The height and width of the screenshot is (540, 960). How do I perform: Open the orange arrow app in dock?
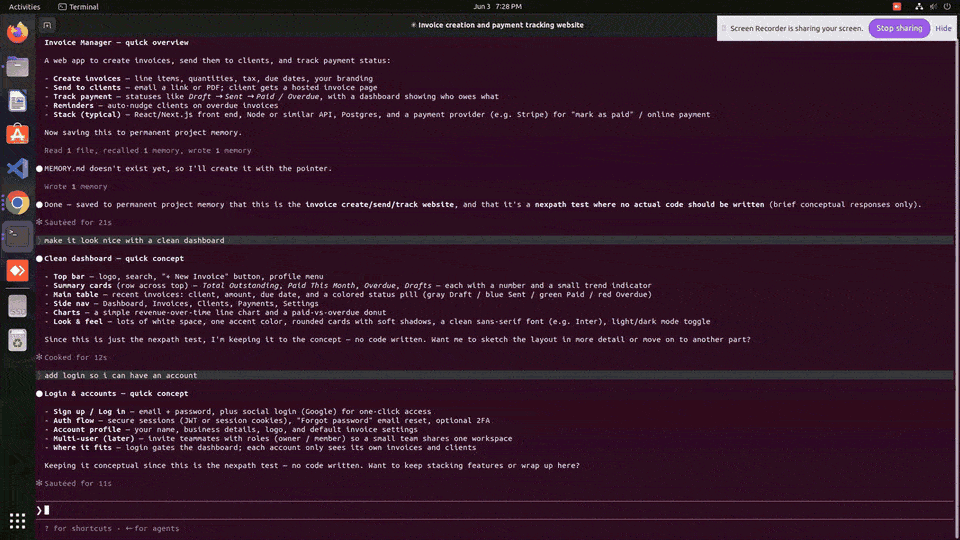pos(17,271)
